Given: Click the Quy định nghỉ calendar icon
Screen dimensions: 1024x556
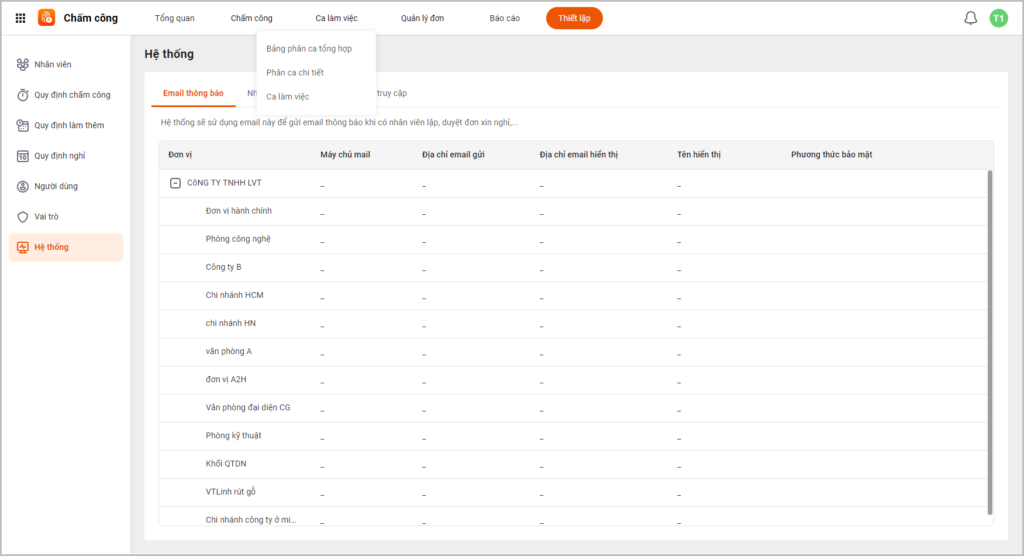Looking at the screenshot, I should [x=23, y=156].
